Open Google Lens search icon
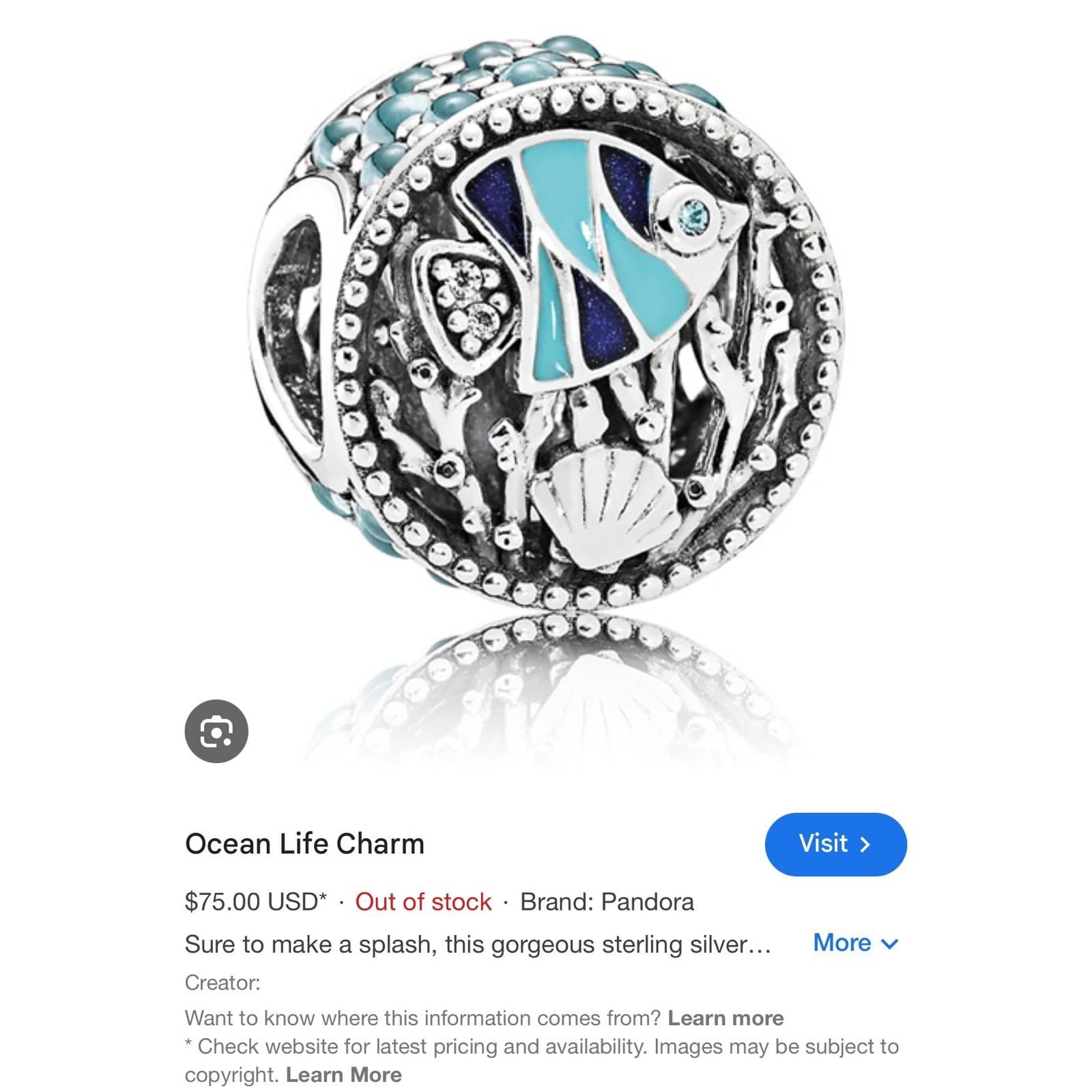 (216, 731)
